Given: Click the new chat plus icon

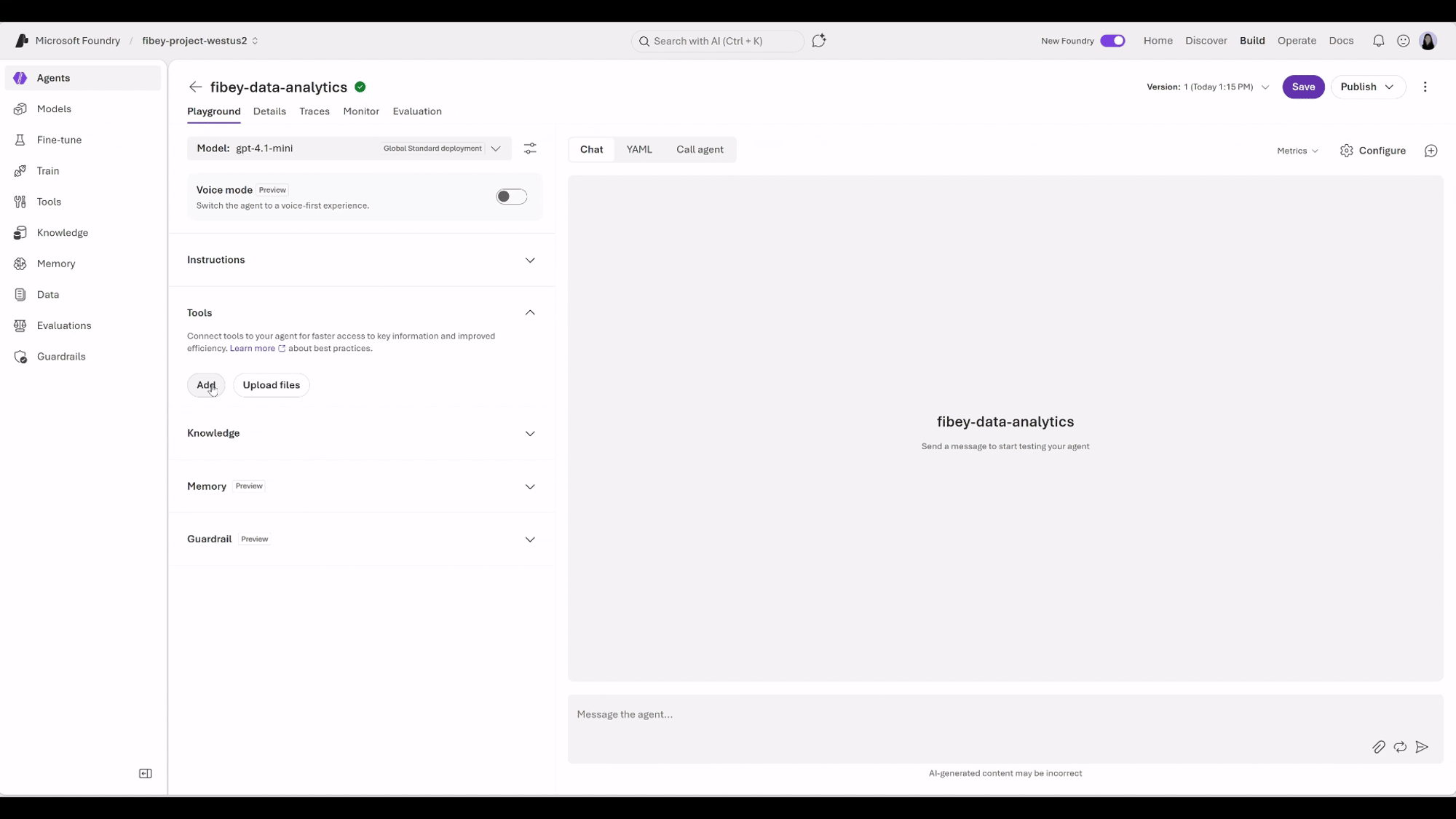Looking at the screenshot, I should [x=1431, y=151].
